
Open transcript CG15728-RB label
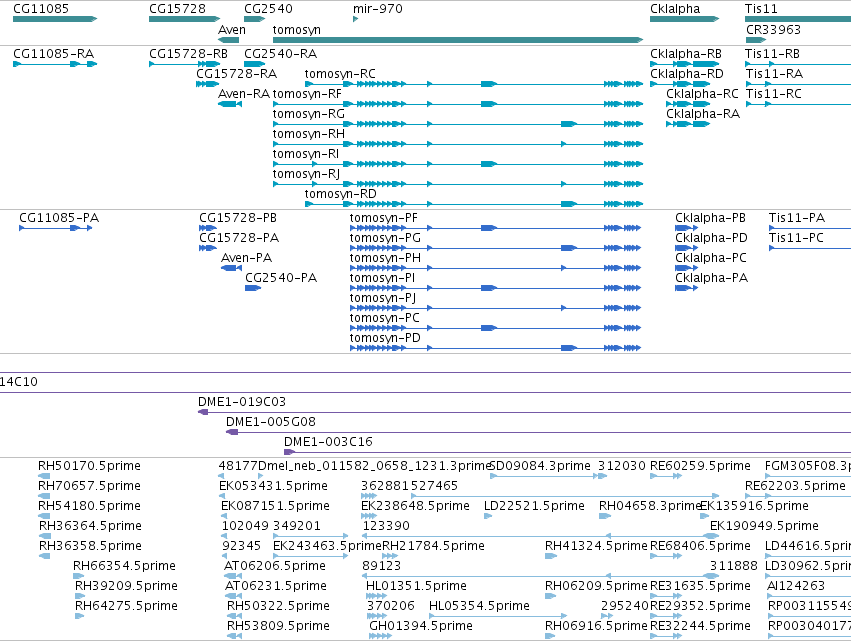[188, 54]
